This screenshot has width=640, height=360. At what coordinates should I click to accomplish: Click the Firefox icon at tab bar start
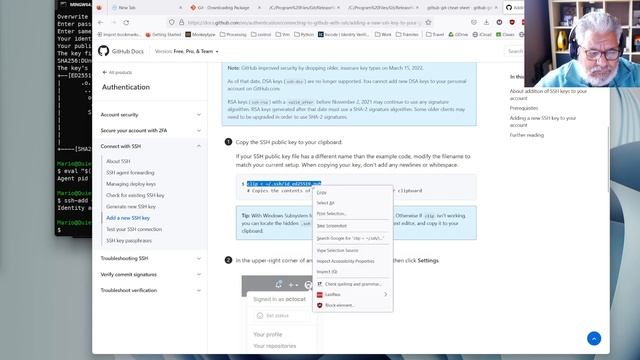click(99, 7)
